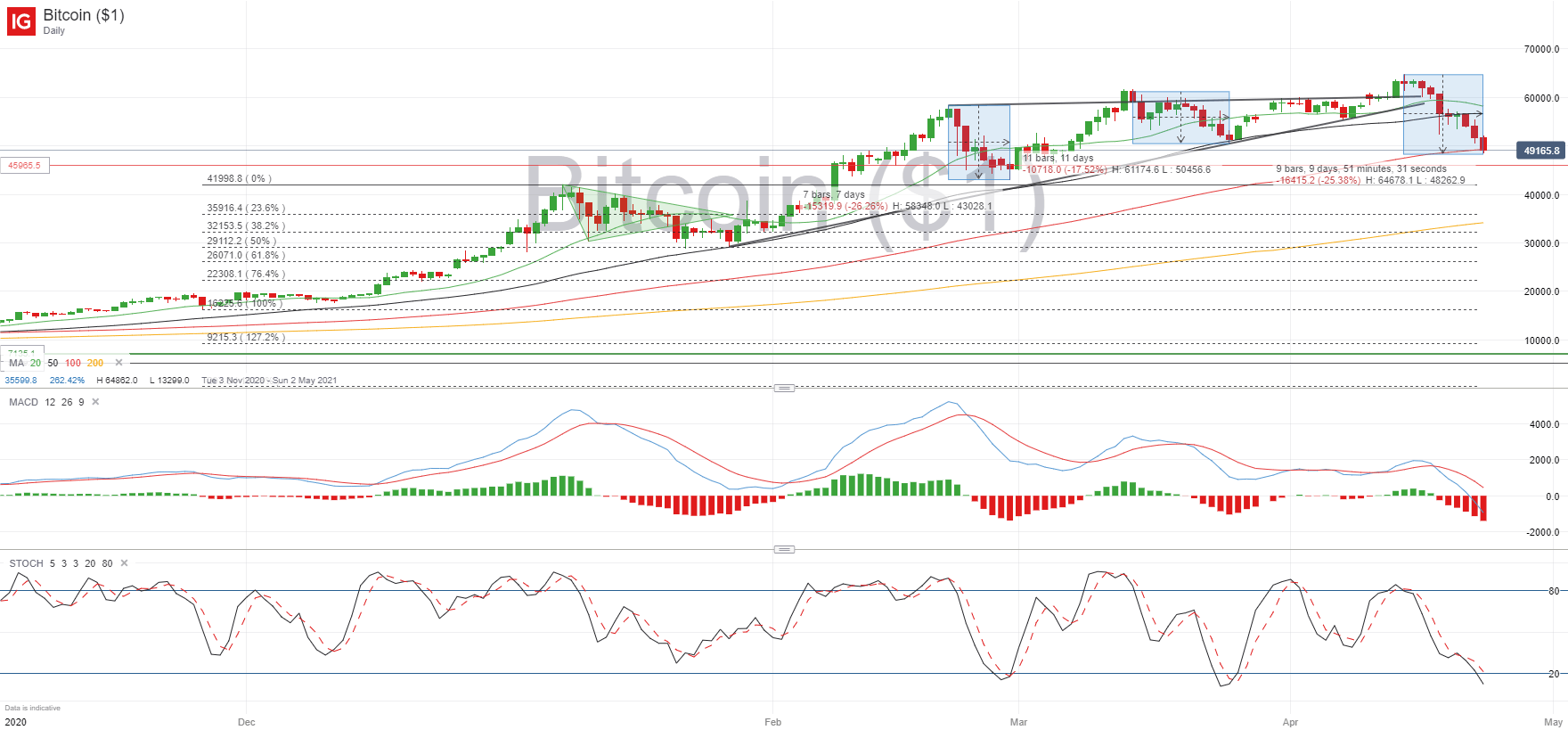Click the '9 bars, 9 days' measurement label

click(x=1361, y=168)
